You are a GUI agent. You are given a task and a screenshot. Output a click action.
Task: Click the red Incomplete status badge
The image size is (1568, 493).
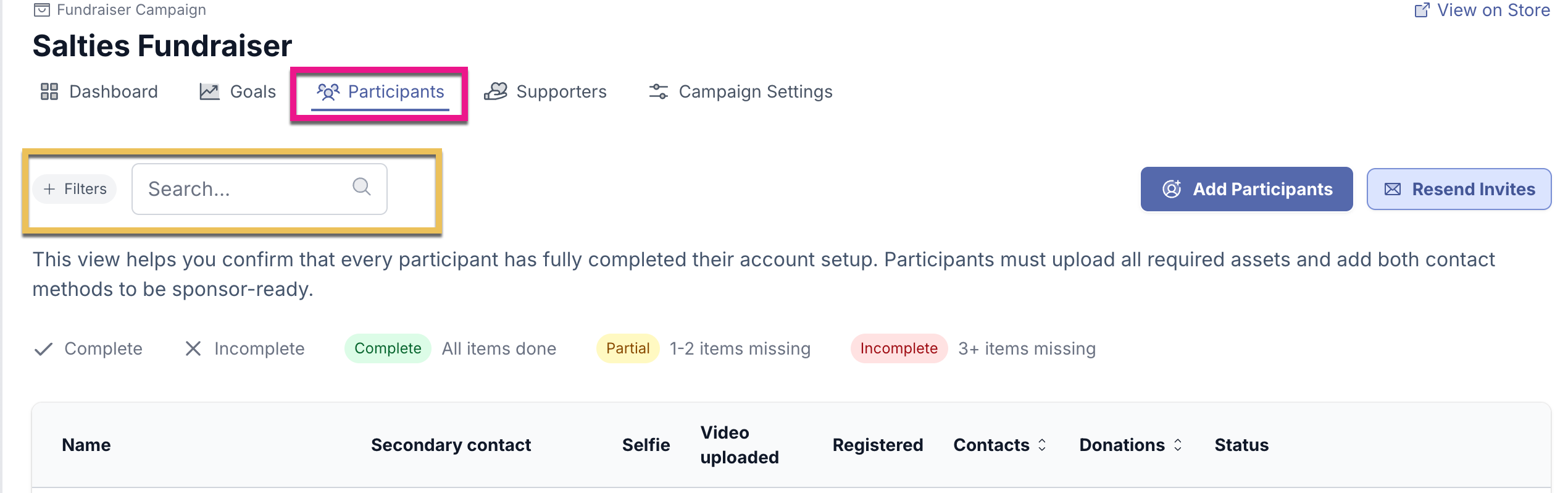pyautogui.click(x=899, y=348)
